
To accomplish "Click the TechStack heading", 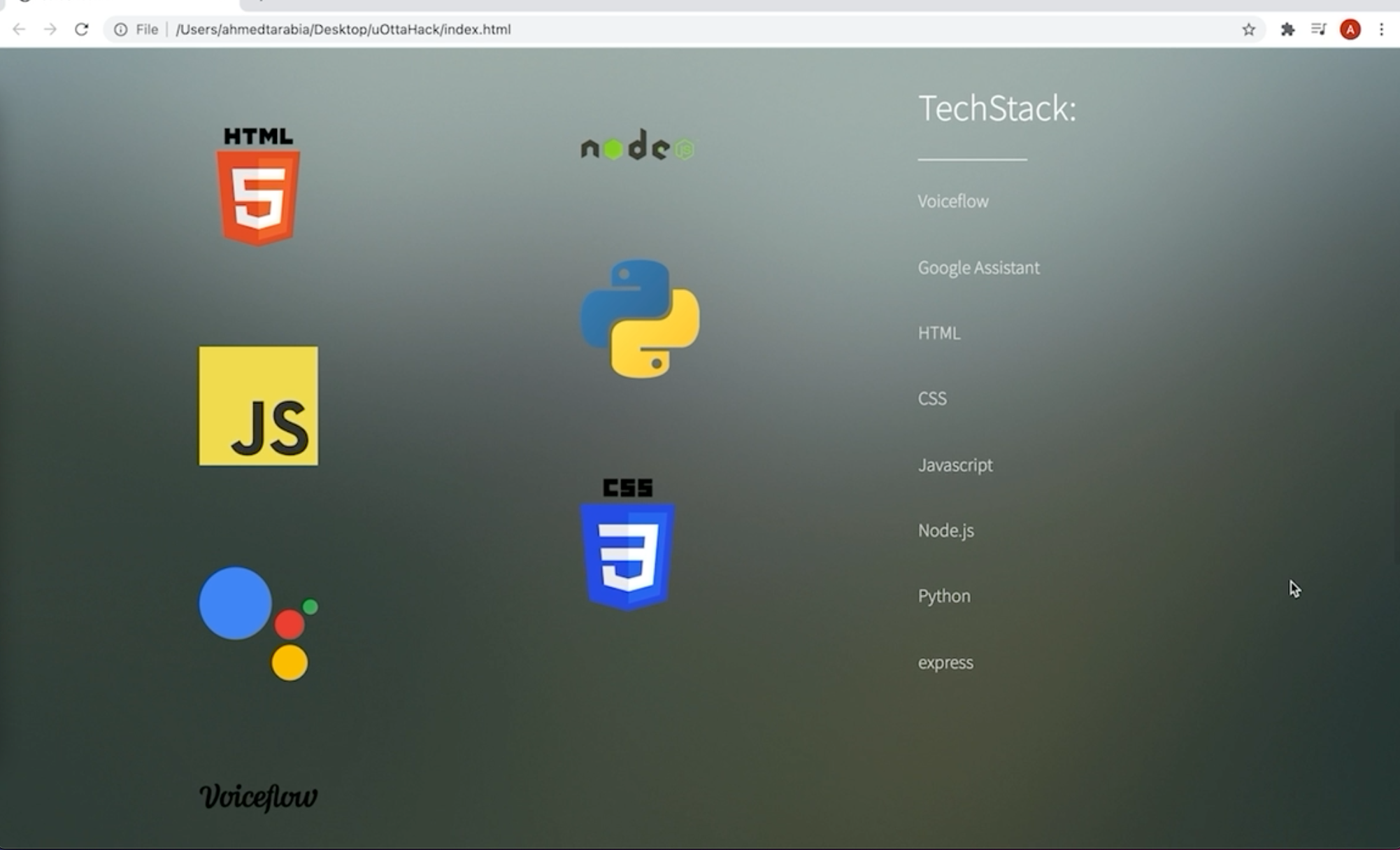I will point(997,109).
